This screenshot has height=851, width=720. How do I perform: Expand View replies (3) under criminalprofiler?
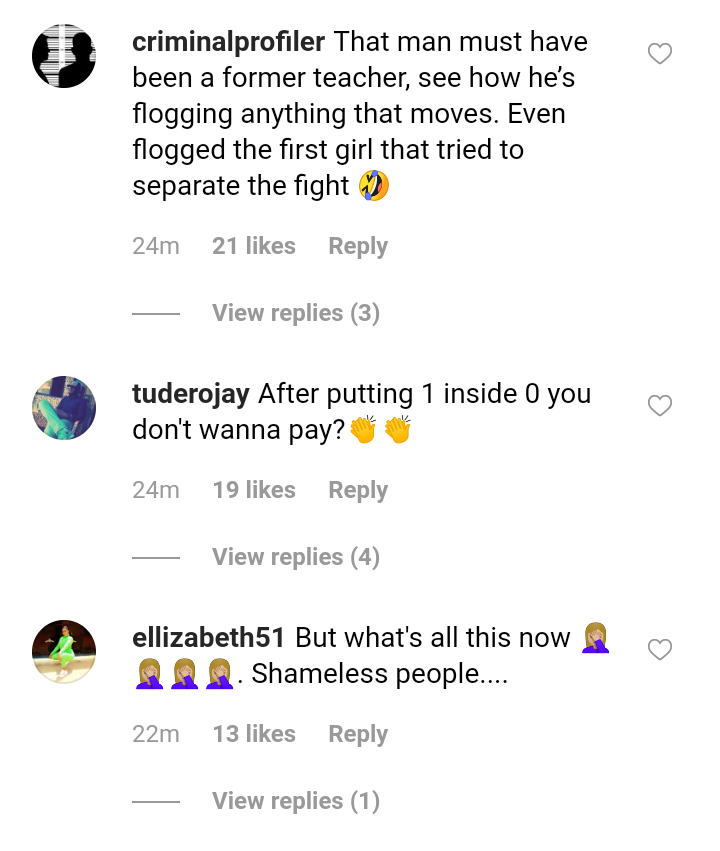point(296,313)
